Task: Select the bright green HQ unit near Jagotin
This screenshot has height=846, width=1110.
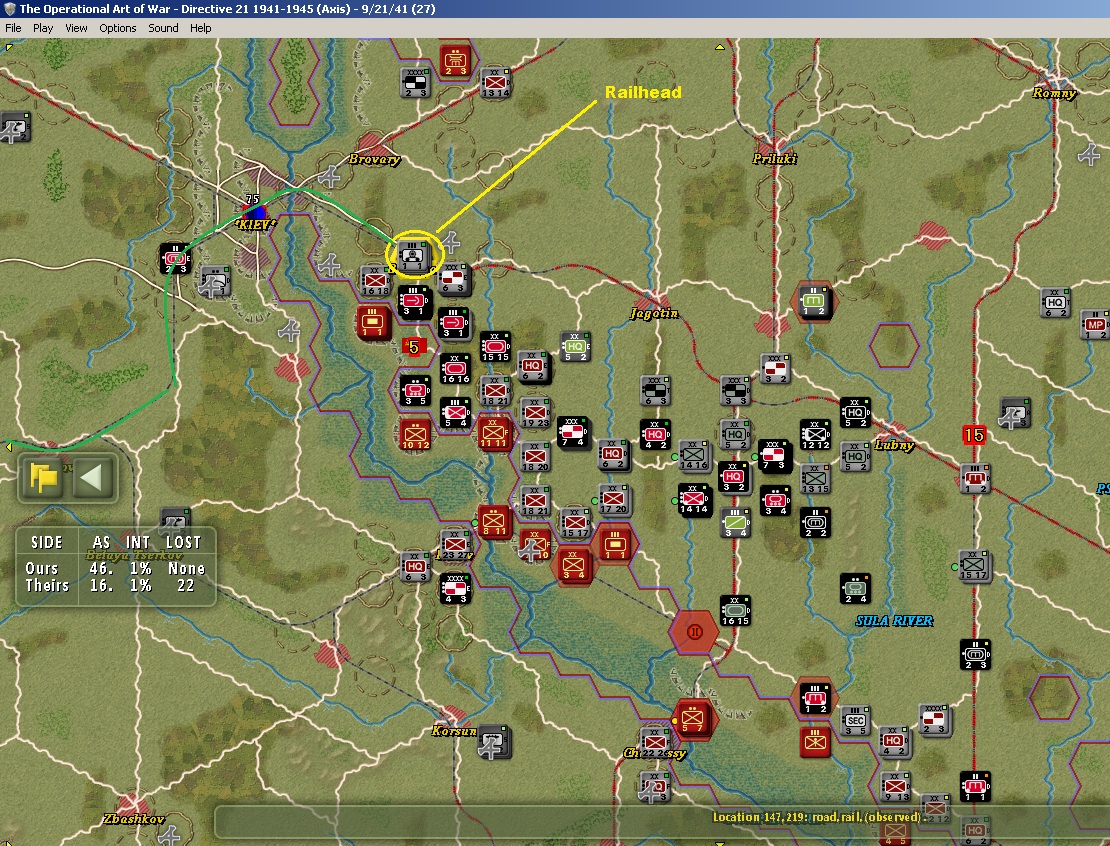Action: click(x=576, y=346)
